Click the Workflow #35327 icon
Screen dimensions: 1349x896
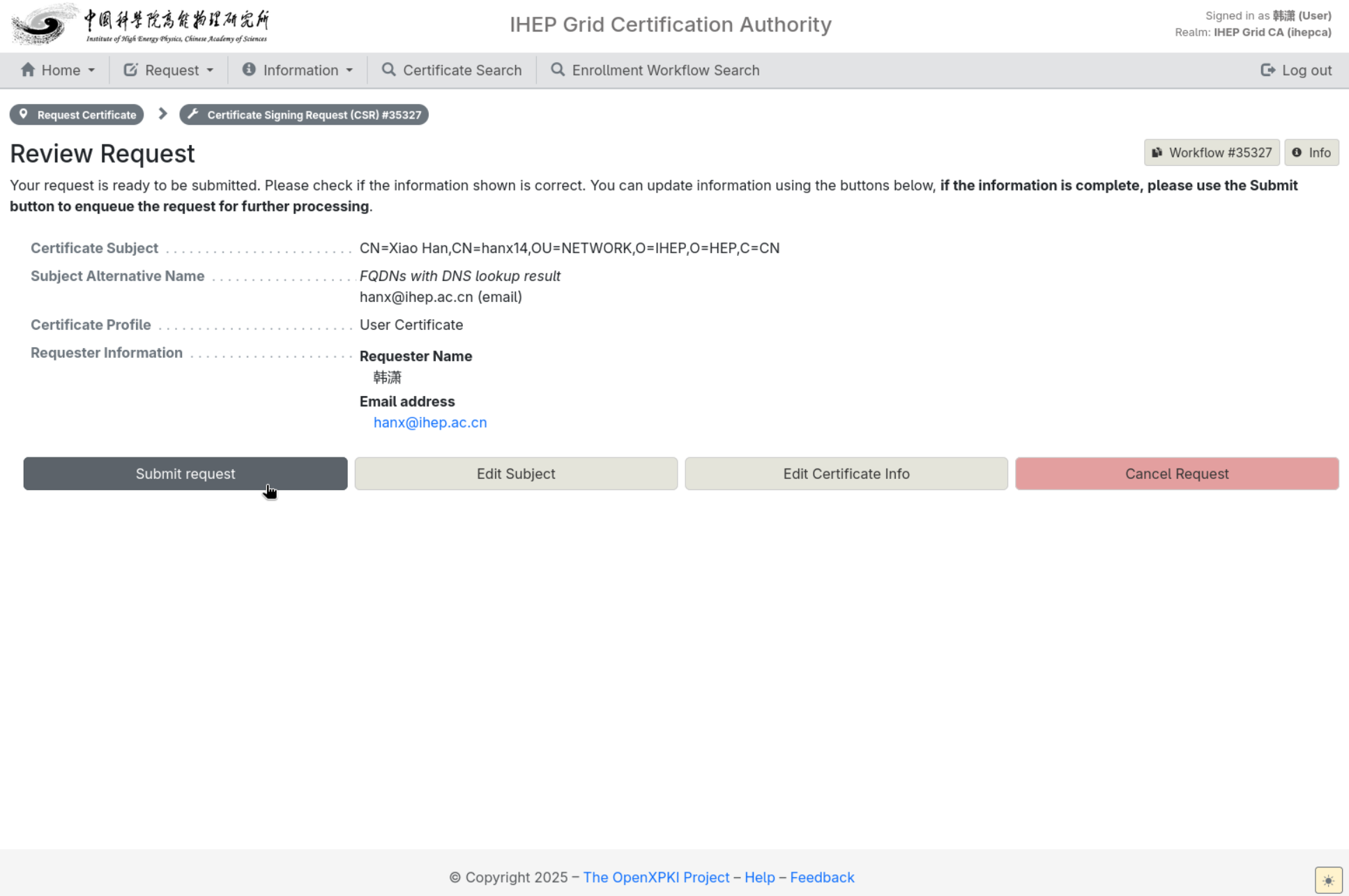point(1157,153)
